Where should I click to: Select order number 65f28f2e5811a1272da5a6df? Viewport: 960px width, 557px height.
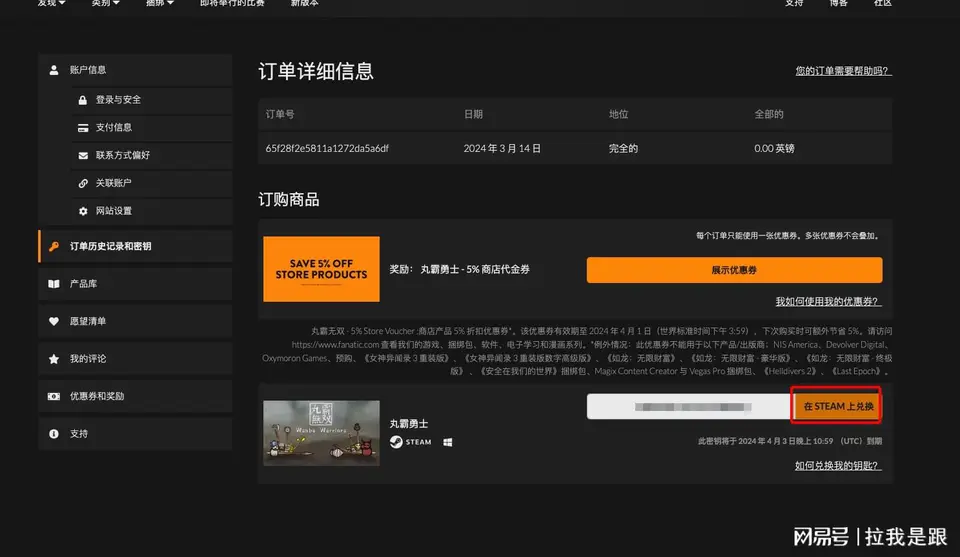click(x=327, y=148)
